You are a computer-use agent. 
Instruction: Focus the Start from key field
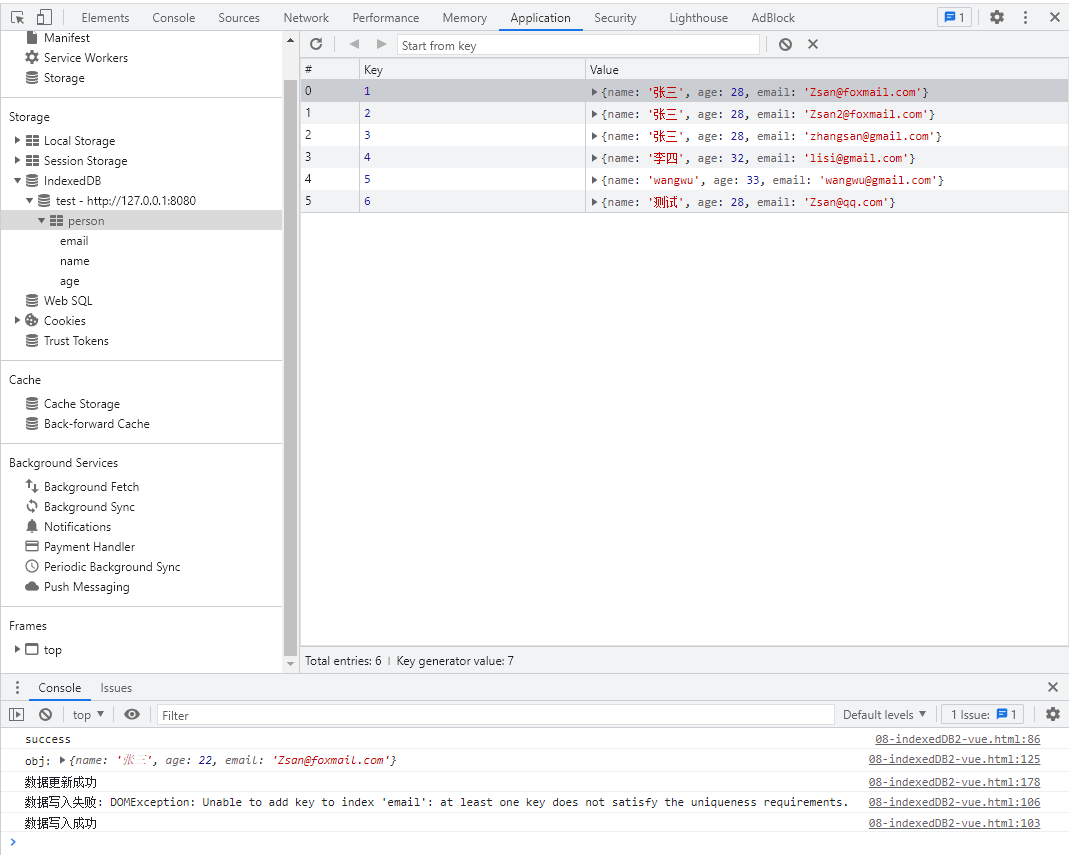tap(577, 45)
